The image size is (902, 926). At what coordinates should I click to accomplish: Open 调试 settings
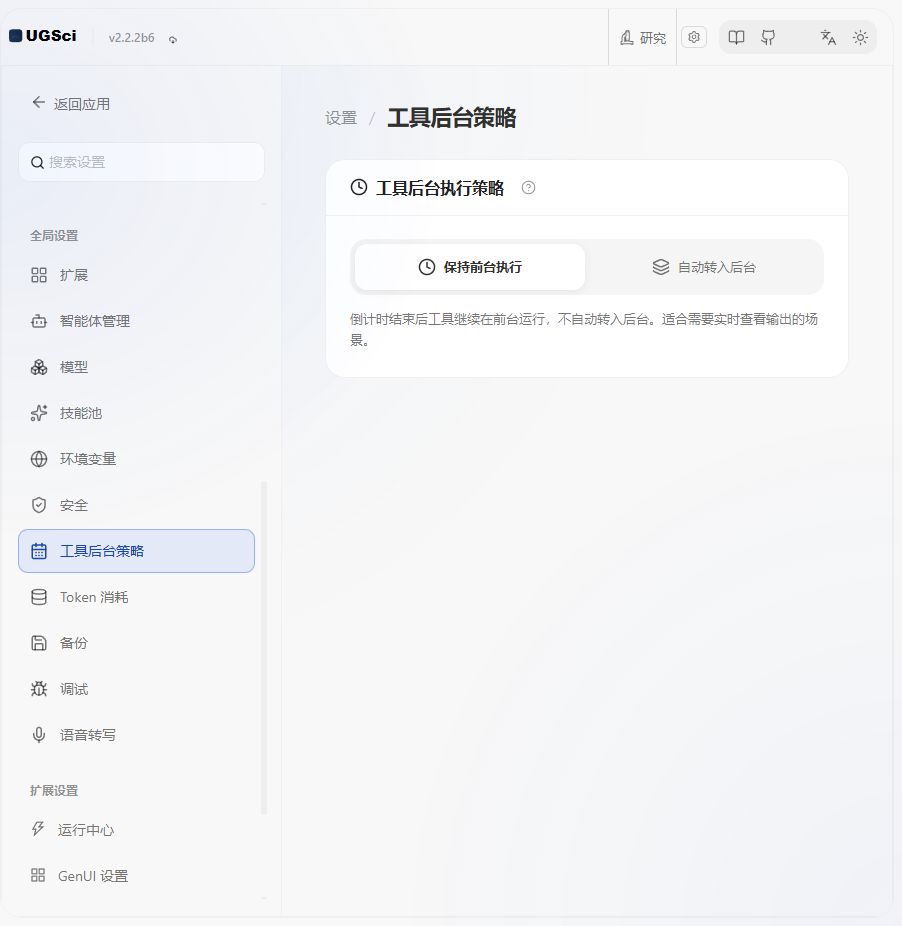tap(136, 689)
